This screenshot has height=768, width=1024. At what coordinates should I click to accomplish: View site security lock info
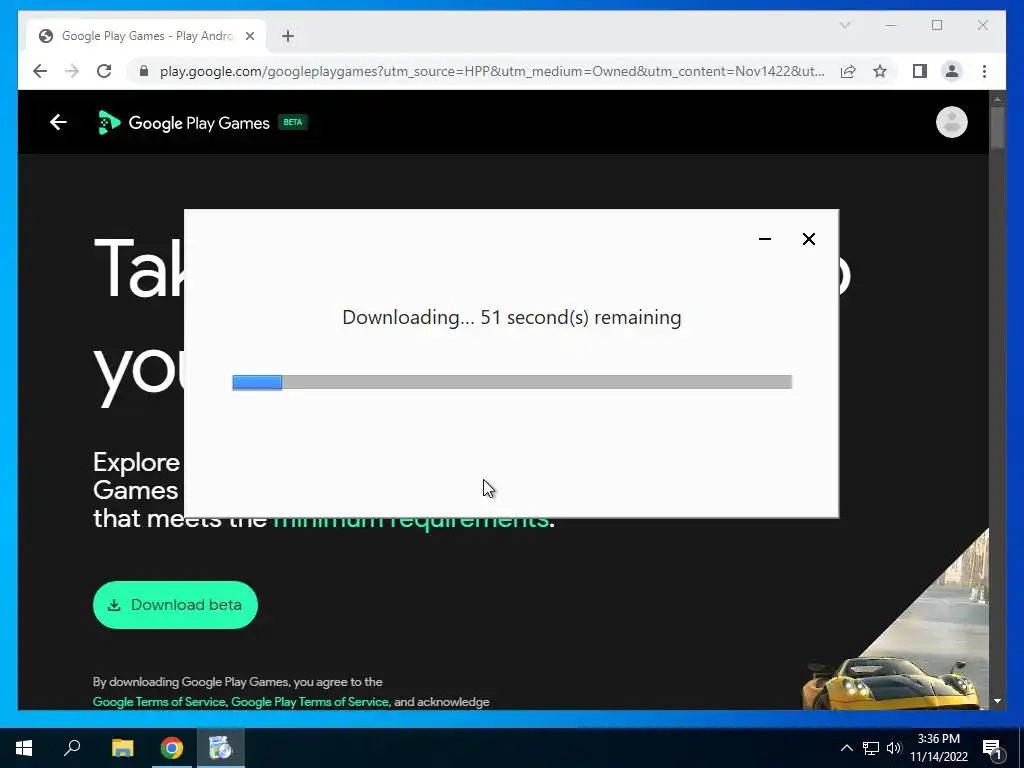click(x=144, y=71)
